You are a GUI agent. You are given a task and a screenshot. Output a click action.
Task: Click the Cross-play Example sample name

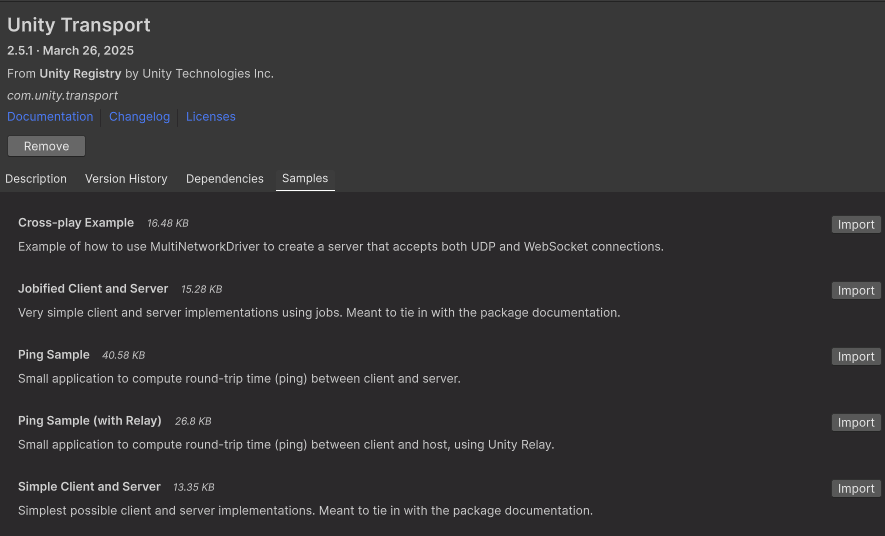click(76, 223)
